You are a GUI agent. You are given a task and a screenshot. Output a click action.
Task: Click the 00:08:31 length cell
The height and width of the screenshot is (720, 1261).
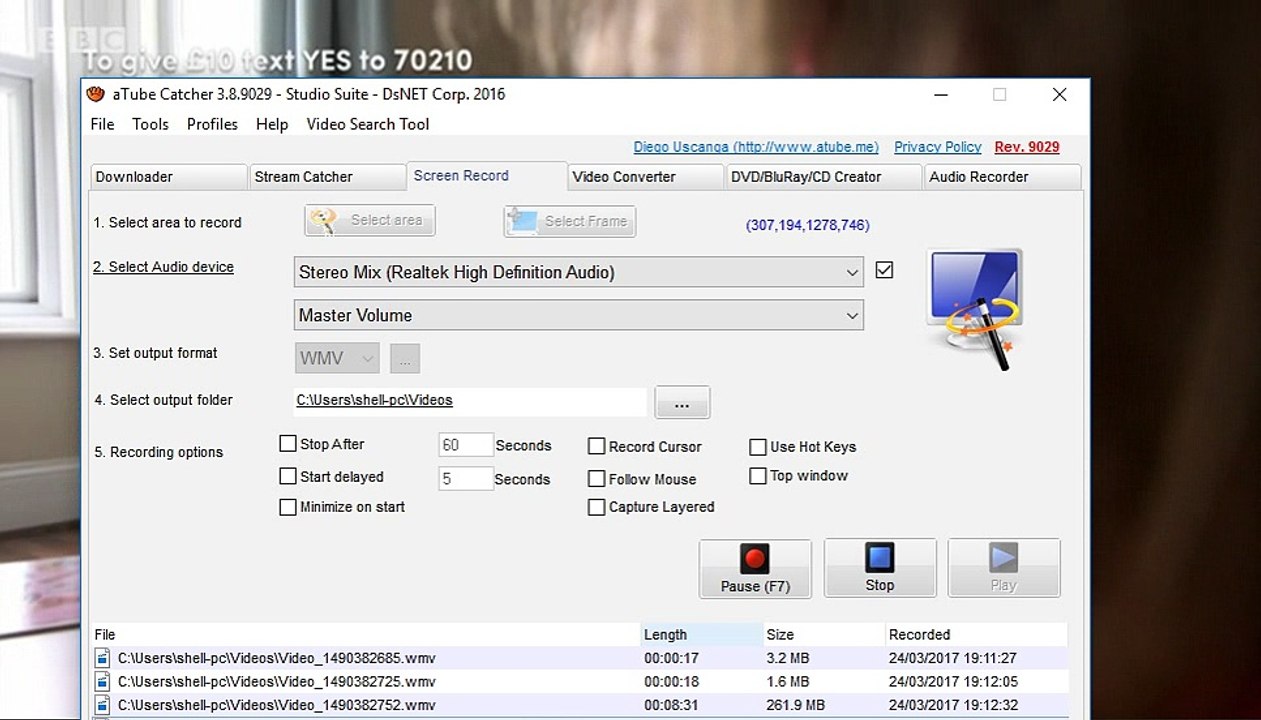point(671,705)
